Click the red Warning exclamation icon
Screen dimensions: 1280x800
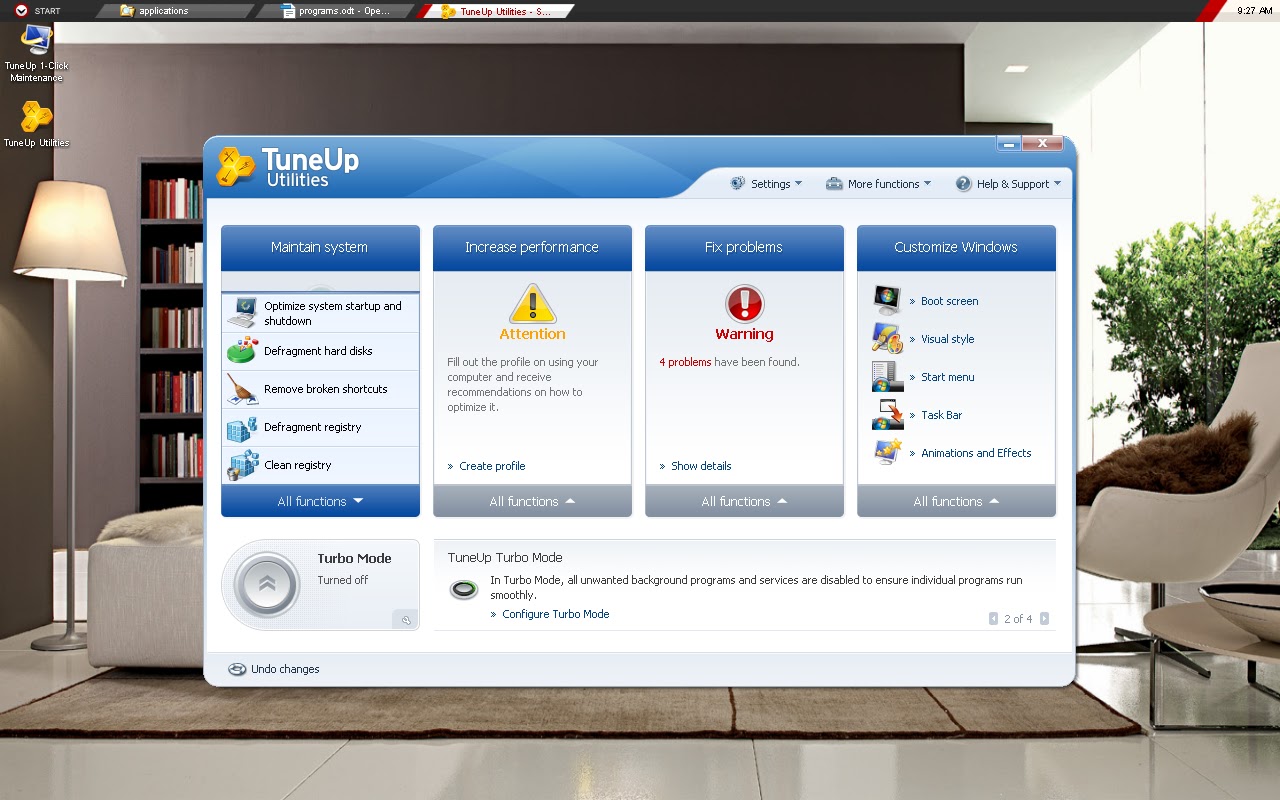(x=744, y=303)
